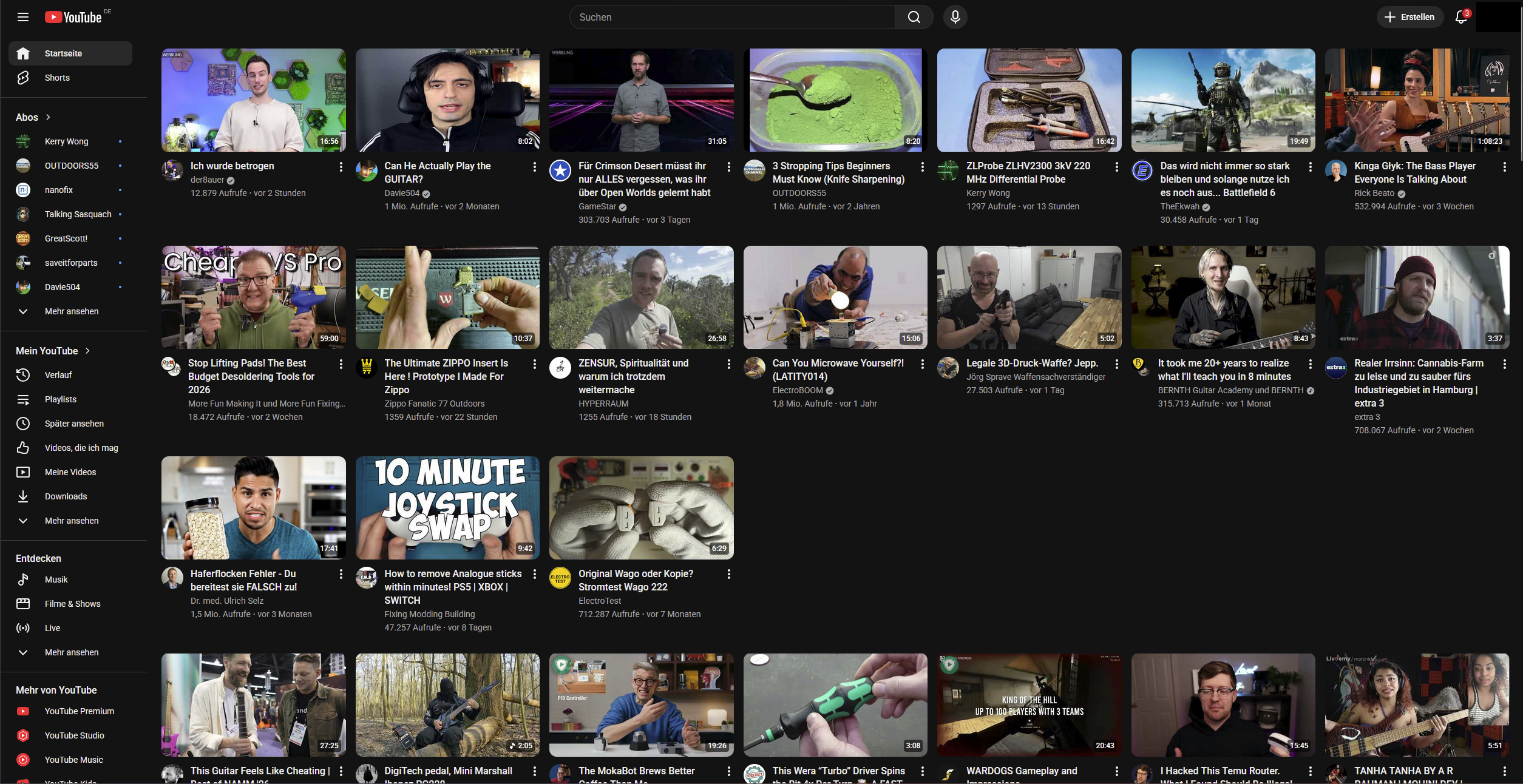Click the search magnifier button

(914, 17)
